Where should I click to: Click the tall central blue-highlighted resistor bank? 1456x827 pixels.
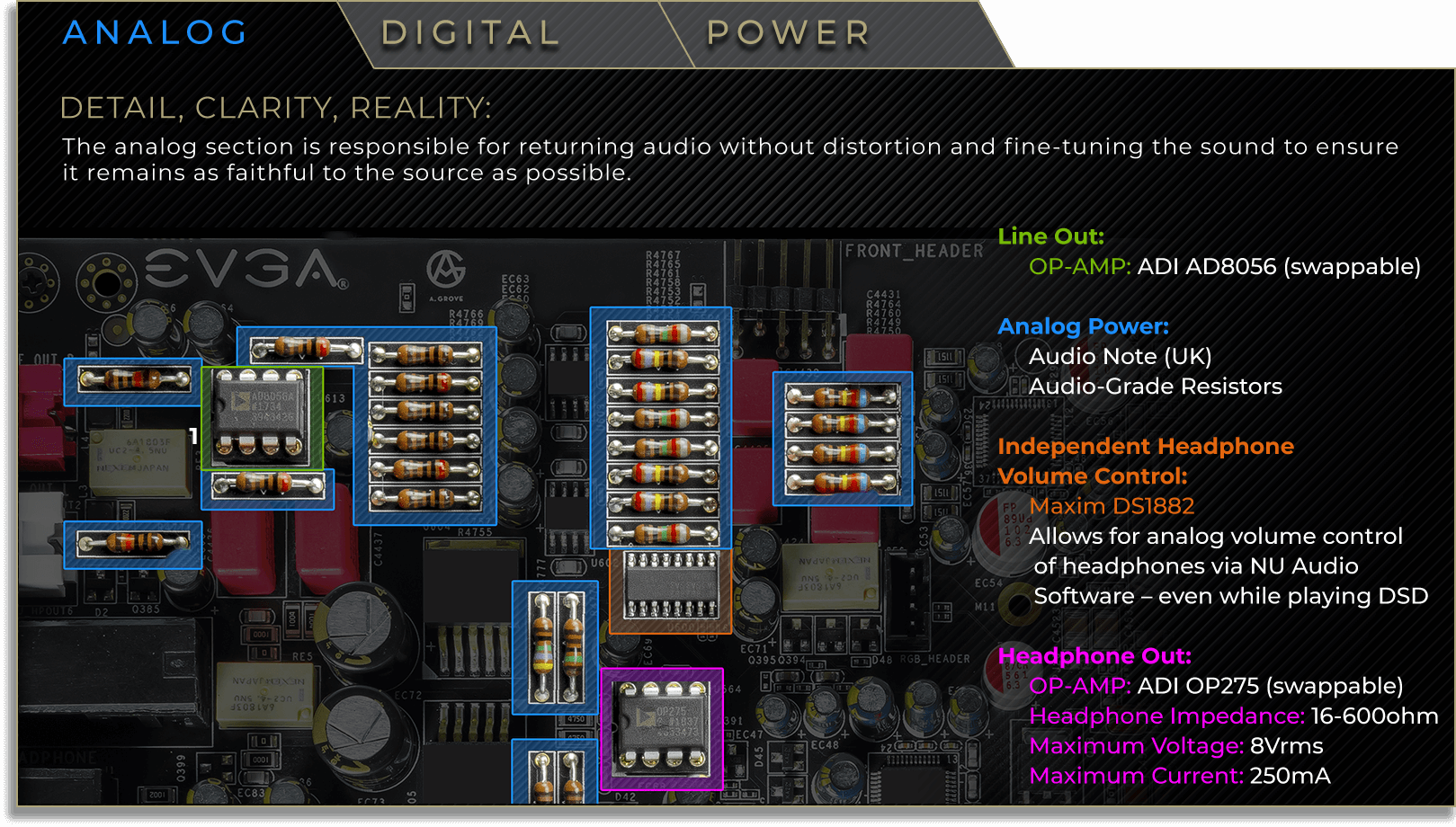click(660, 428)
